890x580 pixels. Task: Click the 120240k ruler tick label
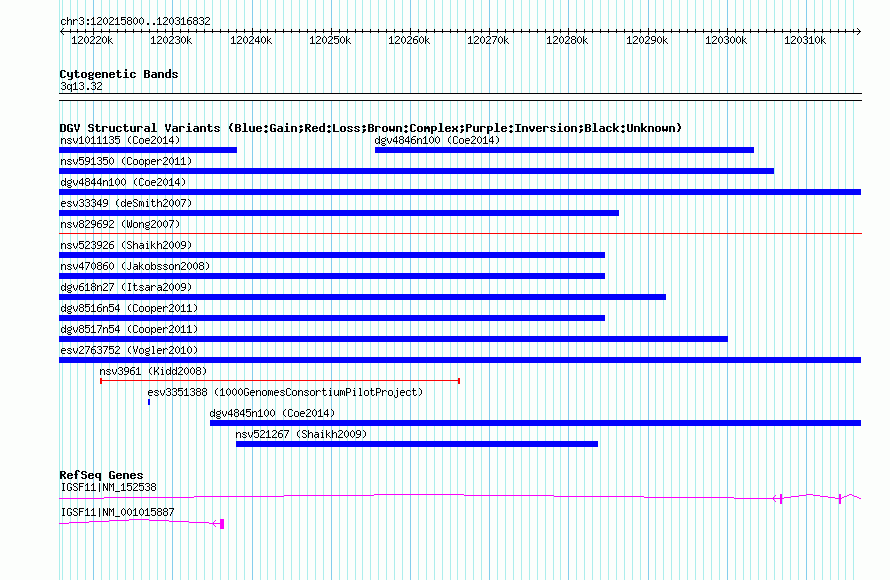pos(251,40)
